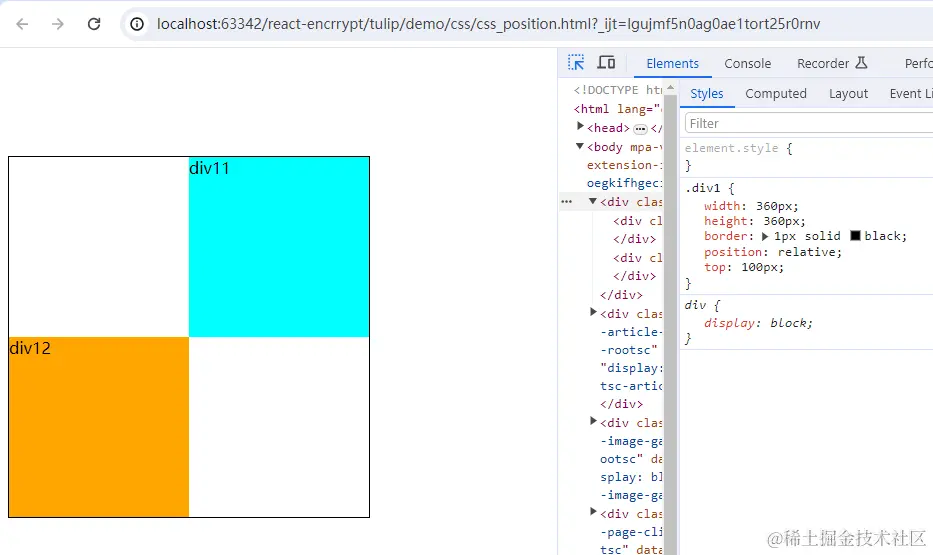Click ellipsis badge in head element
The image size is (933, 555).
(x=640, y=128)
